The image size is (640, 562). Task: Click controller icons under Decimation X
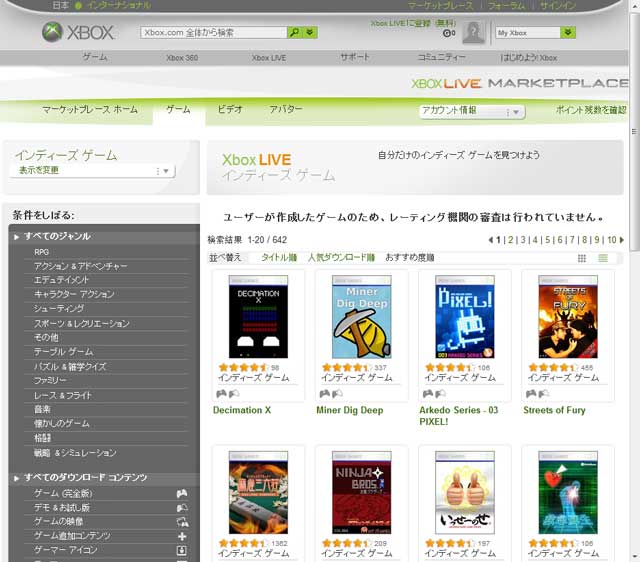pos(228,393)
